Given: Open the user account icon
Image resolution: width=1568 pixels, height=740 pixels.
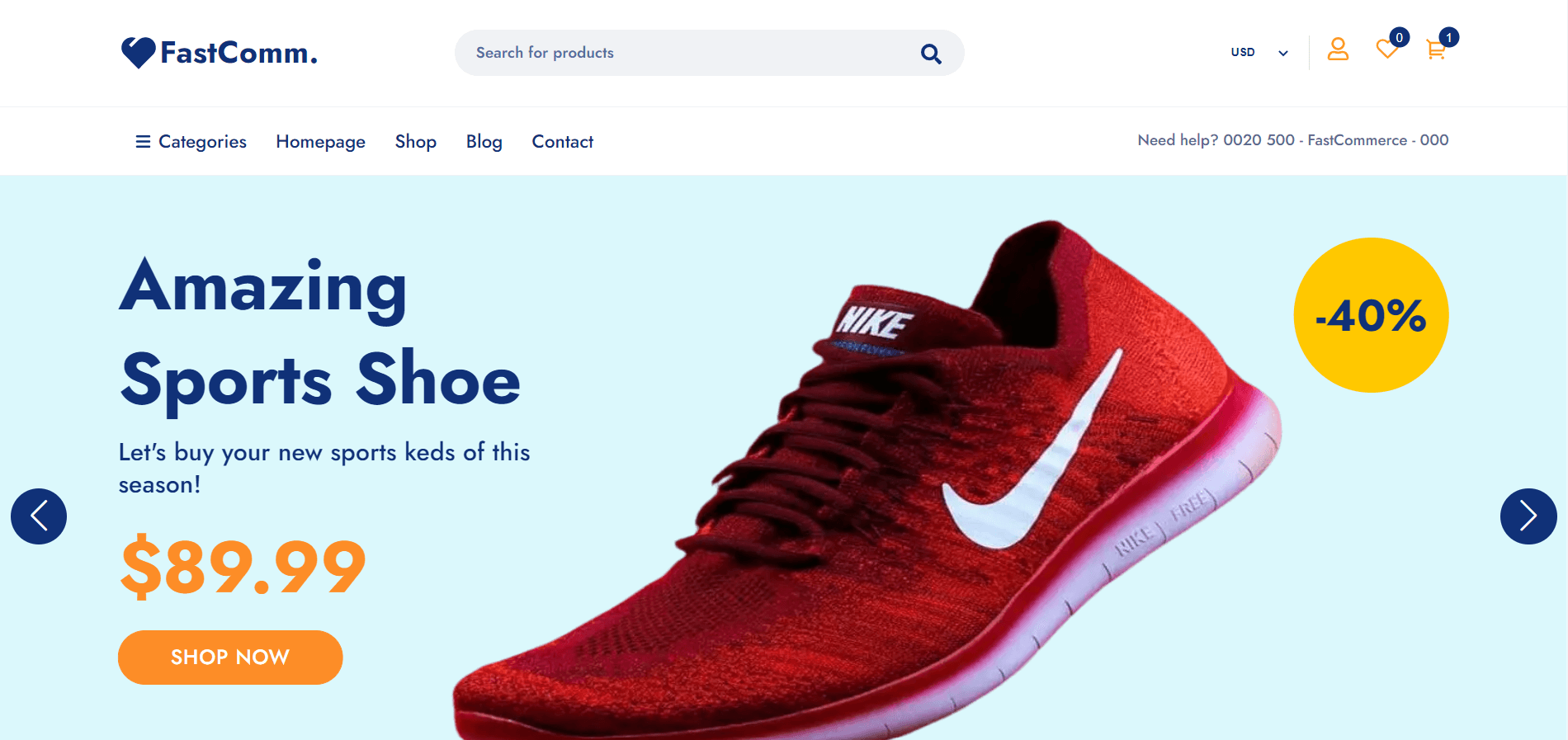Looking at the screenshot, I should pyautogui.click(x=1338, y=49).
